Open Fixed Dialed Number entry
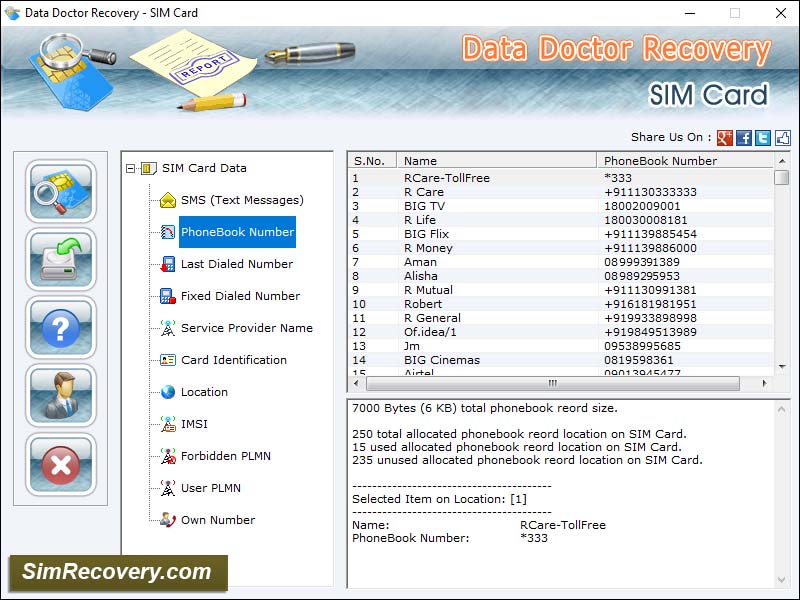The height and width of the screenshot is (600, 800). (240, 296)
